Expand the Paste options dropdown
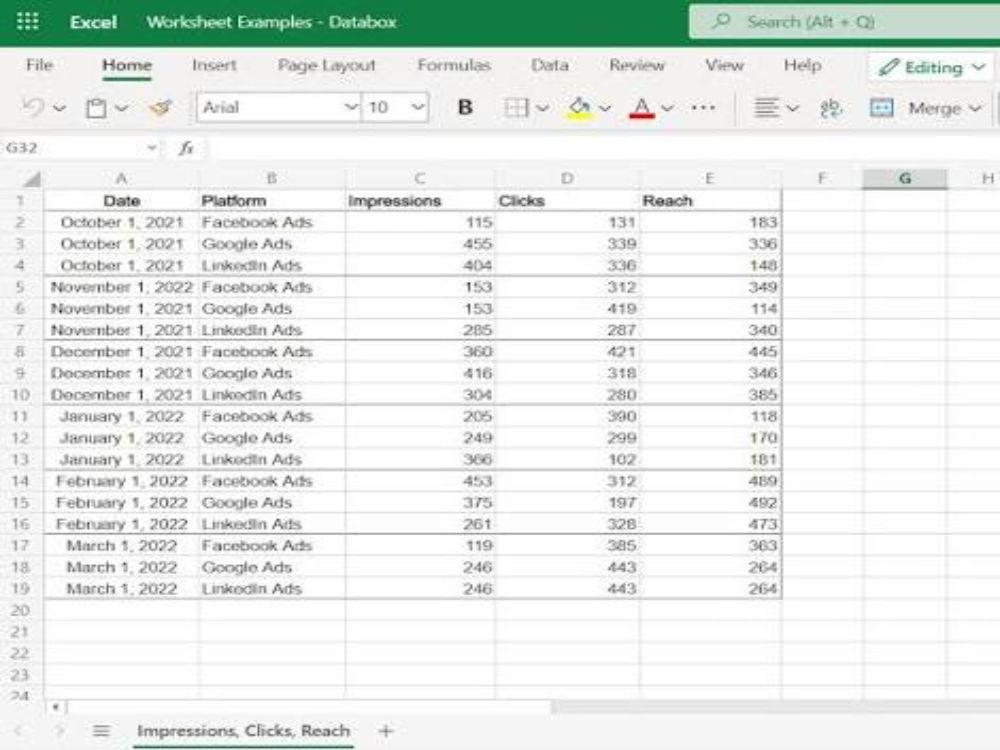Image resolution: width=1000 pixels, height=750 pixels. [121, 108]
